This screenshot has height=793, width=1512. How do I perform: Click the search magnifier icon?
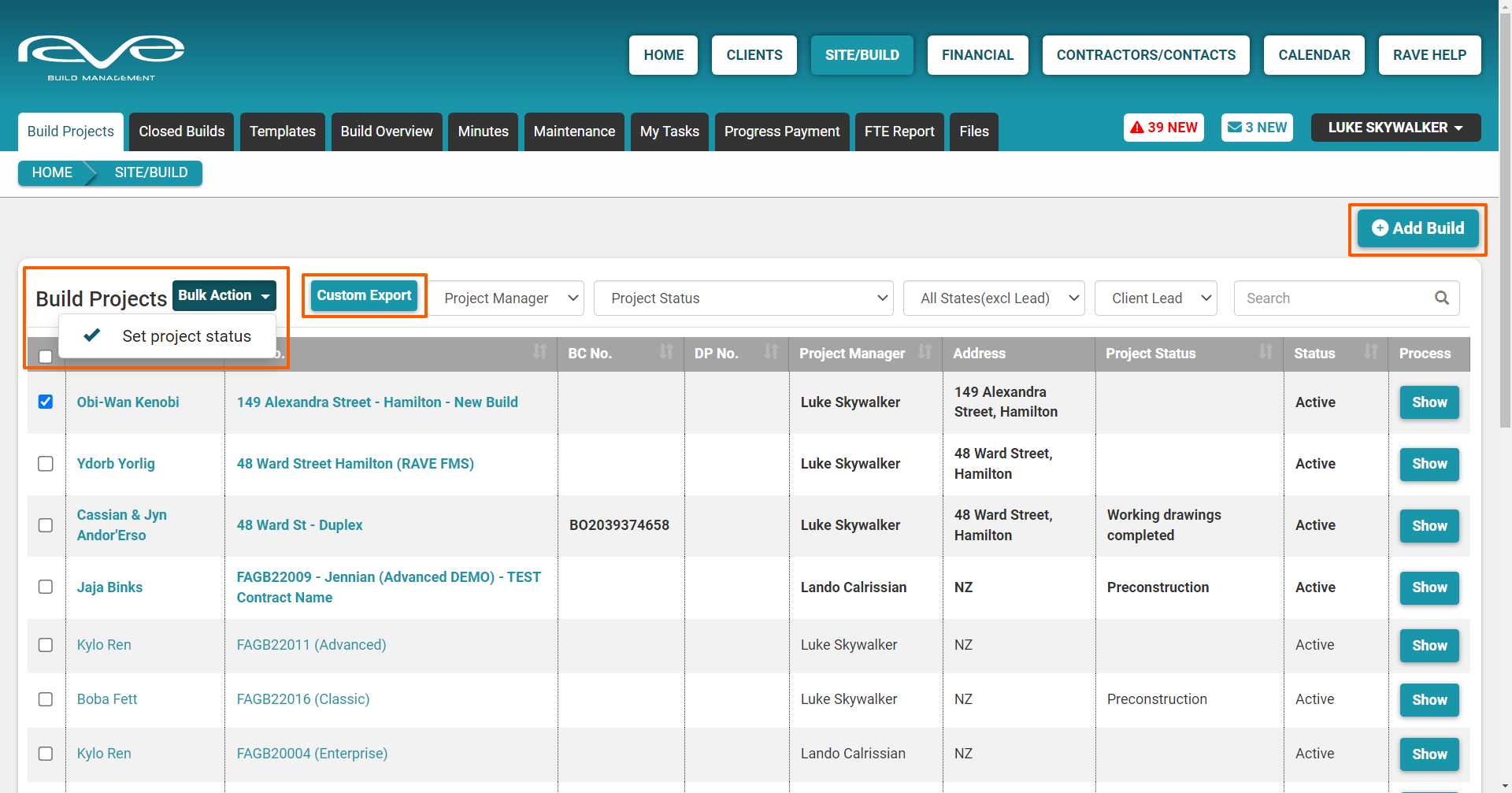pos(1441,298)
